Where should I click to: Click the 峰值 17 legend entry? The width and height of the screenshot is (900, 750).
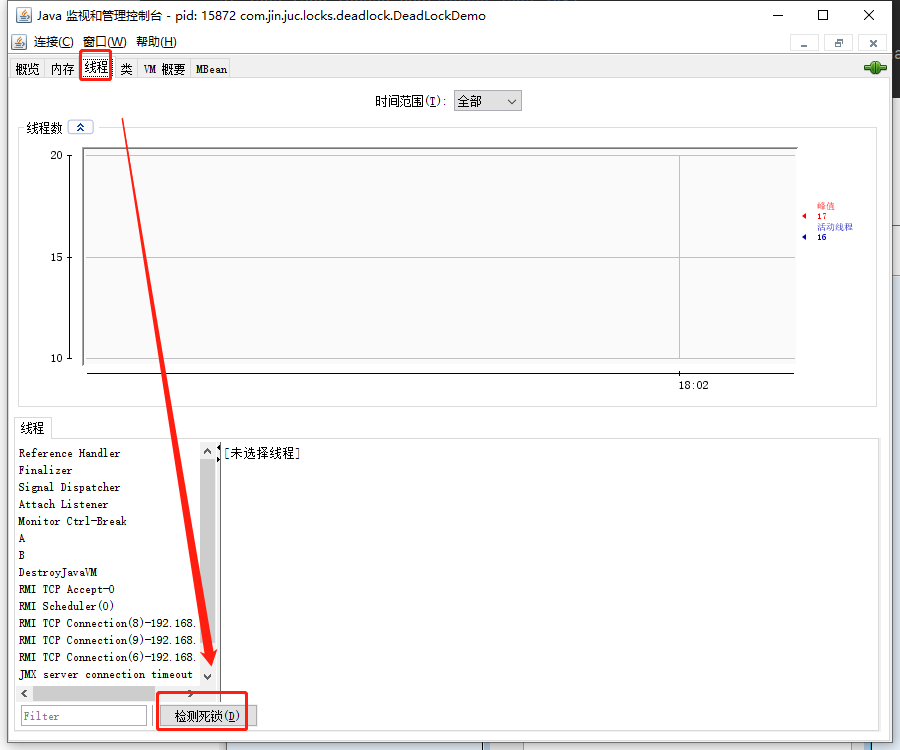[x=820, y=211]
